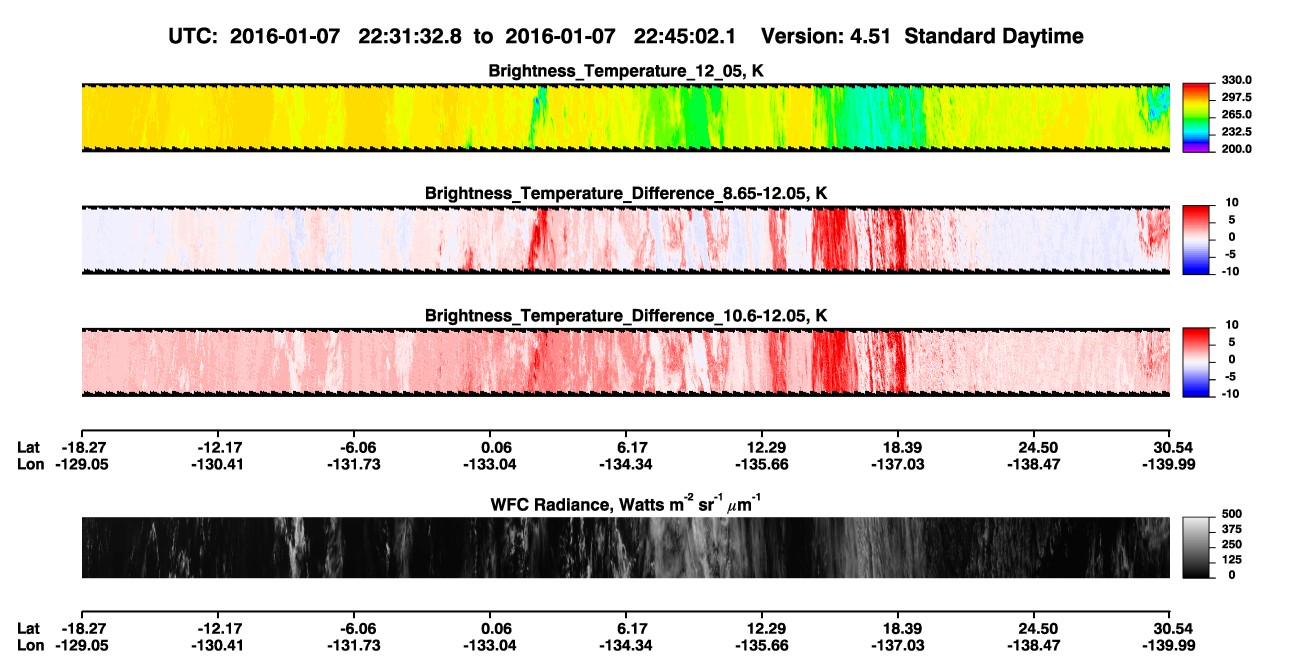Click the 297.5 colorbar label
Viewport: 1300px width, 667px height.
(1238, 98)
